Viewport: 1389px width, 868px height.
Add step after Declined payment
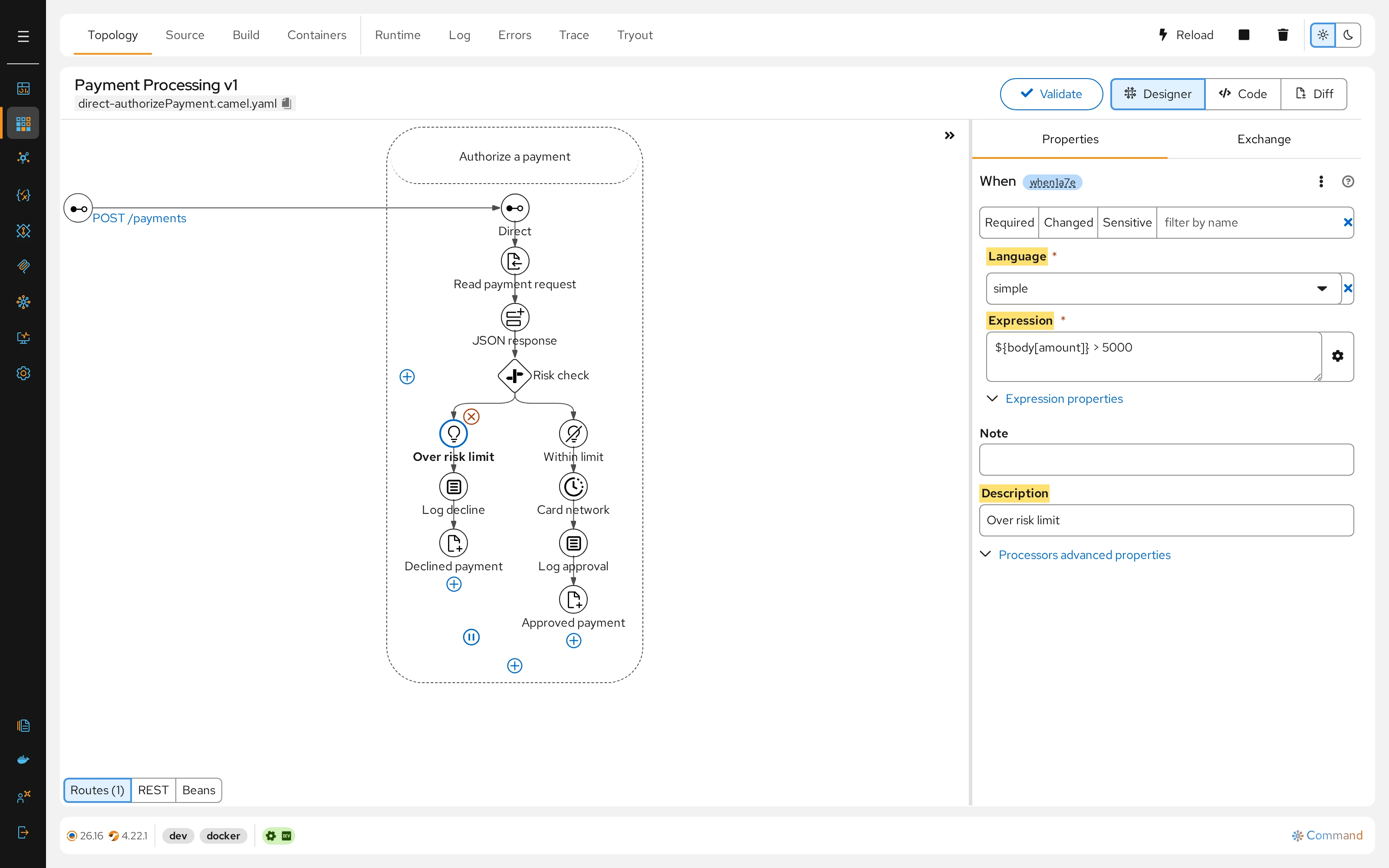click(x=454, y=585)
